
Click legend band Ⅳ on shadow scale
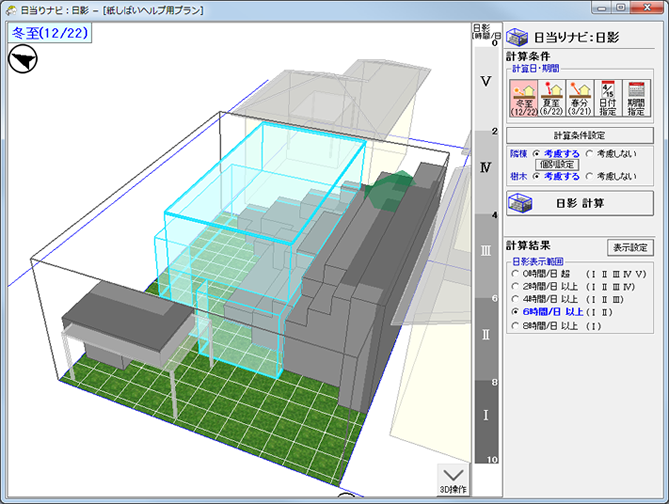pos(486,173)
